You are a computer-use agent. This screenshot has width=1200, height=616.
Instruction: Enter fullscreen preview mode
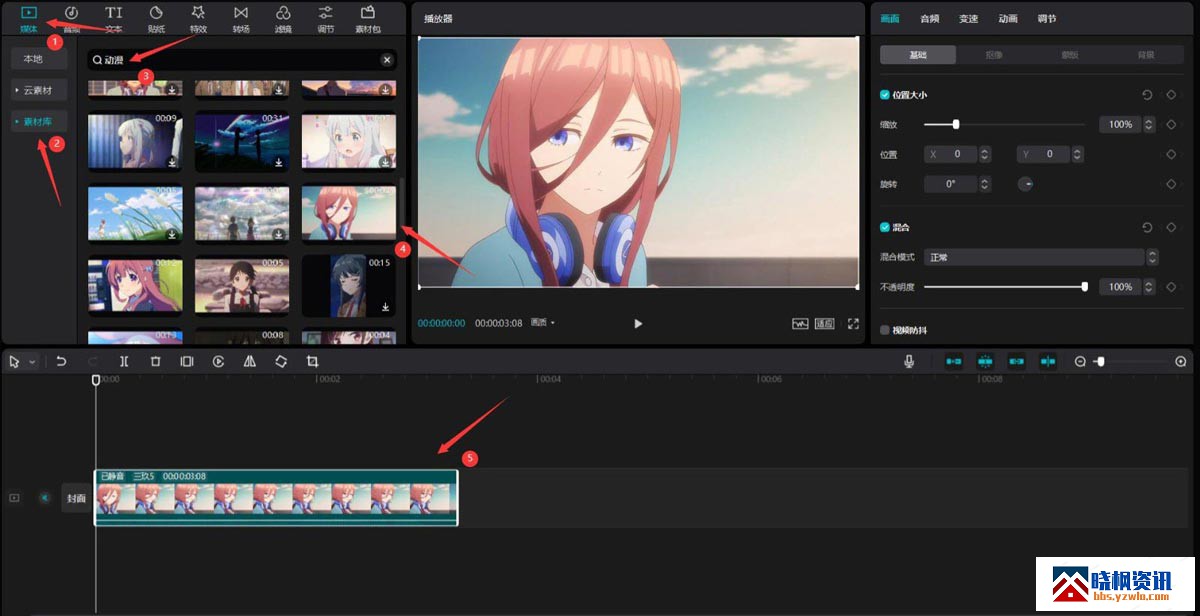[x=853, y=323]
